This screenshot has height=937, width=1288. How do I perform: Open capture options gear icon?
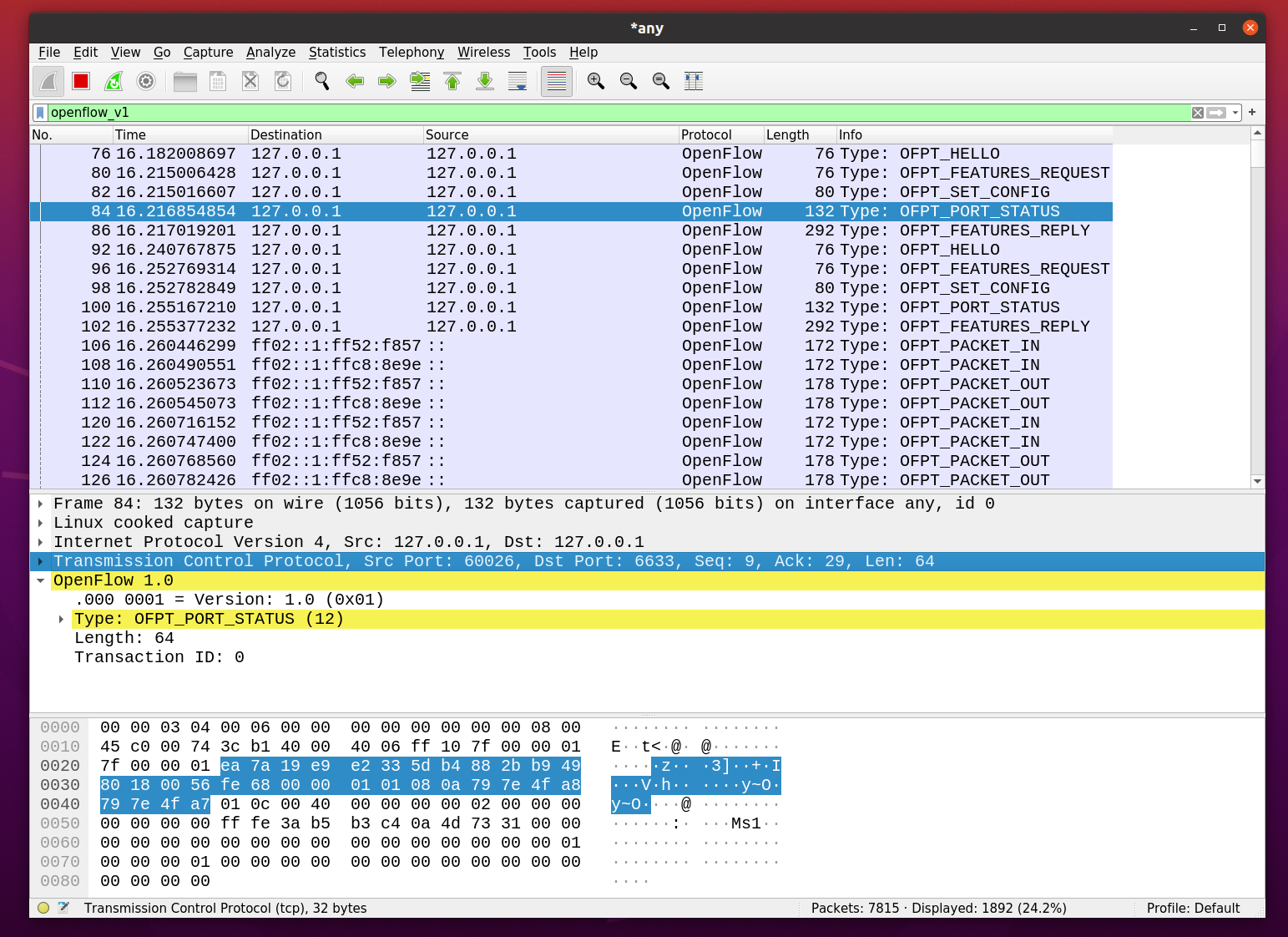(146, 81)
